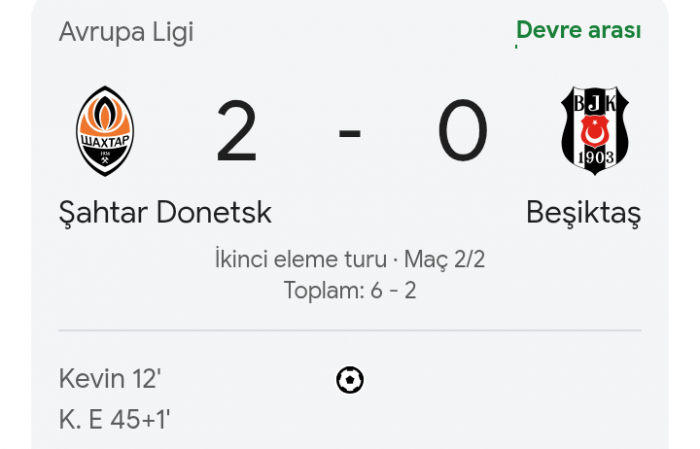The width and height of the screenshot is (700, 449).
Task: Select the Şahtar Donetsk team name
Action: (x=165, y=213)
